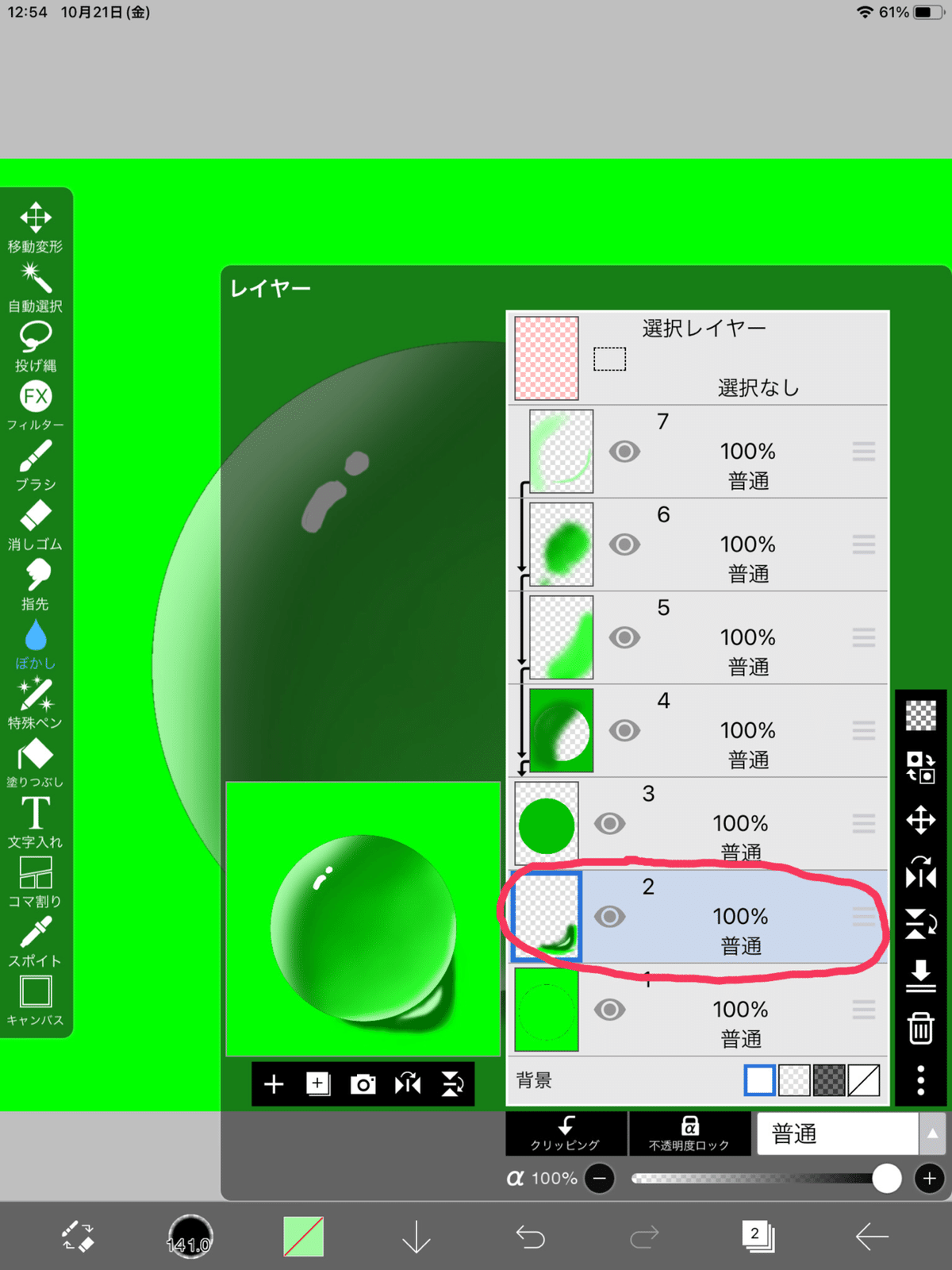Select the コマ割り frame divider tool
The height and width of the screenshot is (1270, 952).
coord(36,883)
